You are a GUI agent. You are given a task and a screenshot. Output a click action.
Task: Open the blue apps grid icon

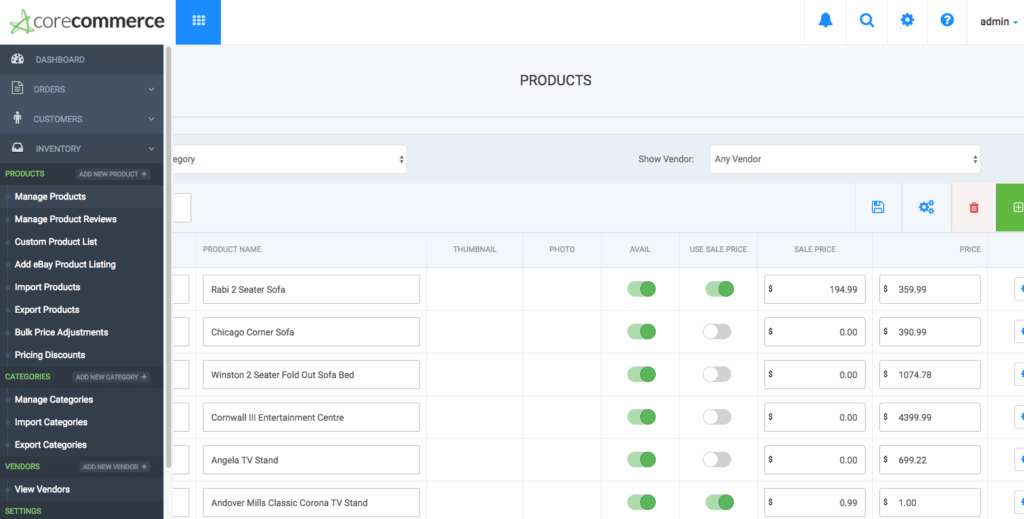point(198,21)
